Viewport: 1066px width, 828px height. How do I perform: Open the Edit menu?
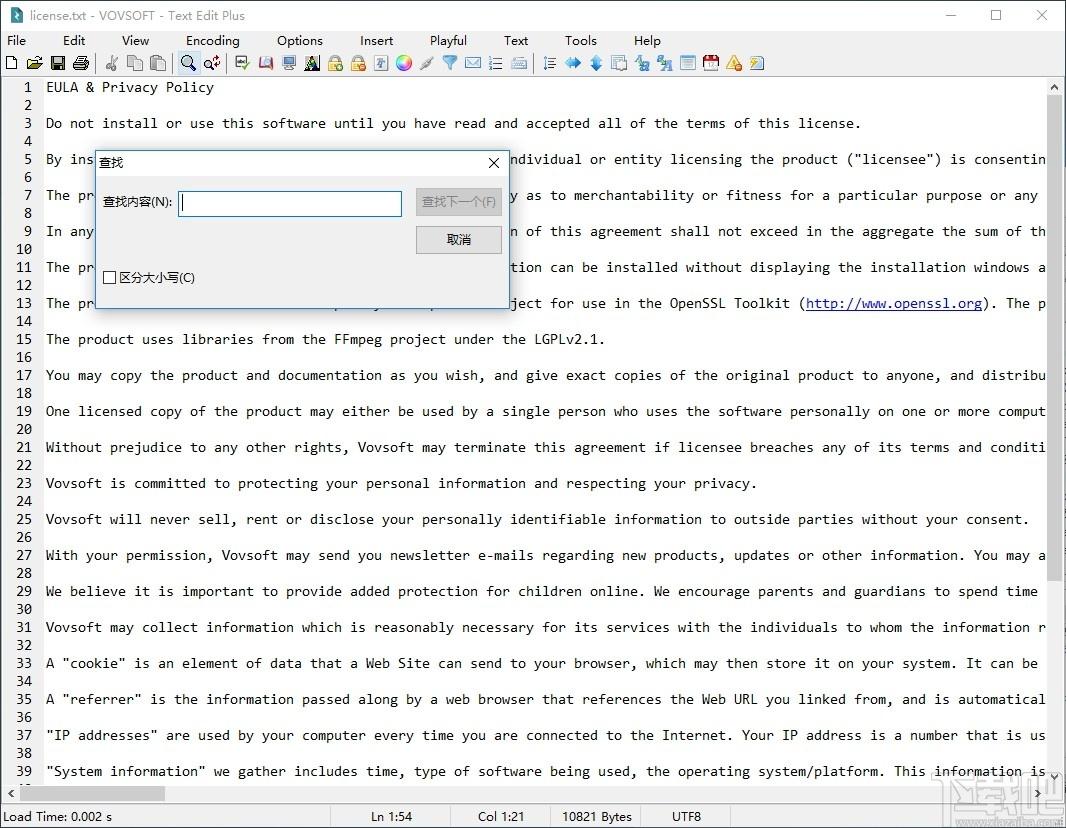(74, 41)
